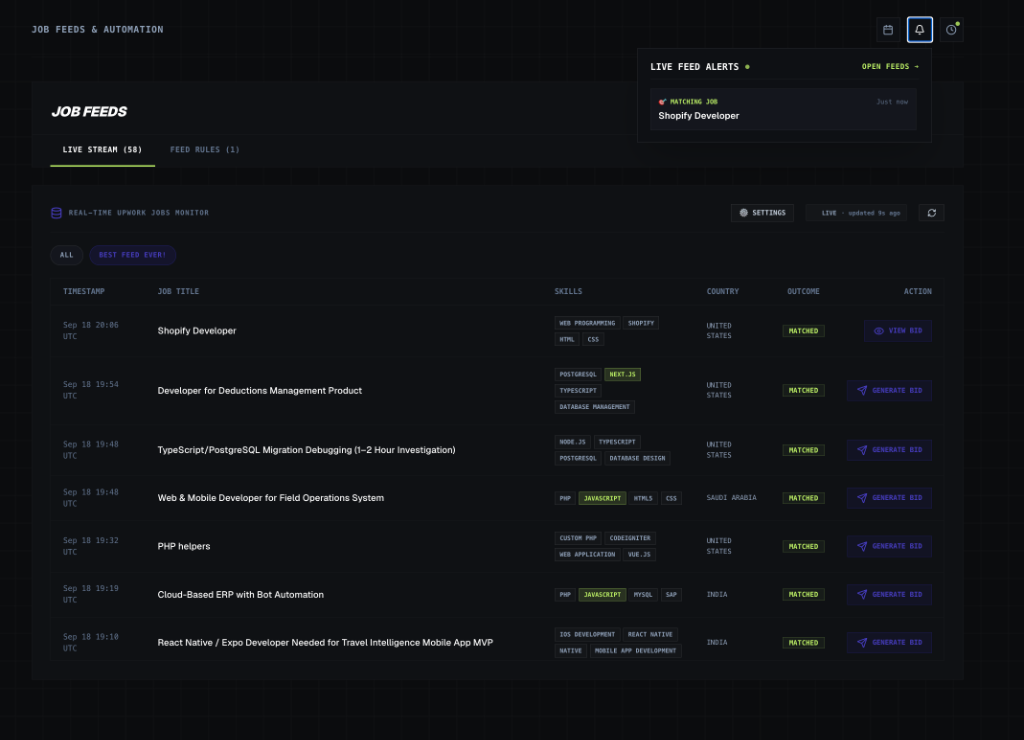Click the Job Title column header
1024x740 pixels.
pos(178,291)
